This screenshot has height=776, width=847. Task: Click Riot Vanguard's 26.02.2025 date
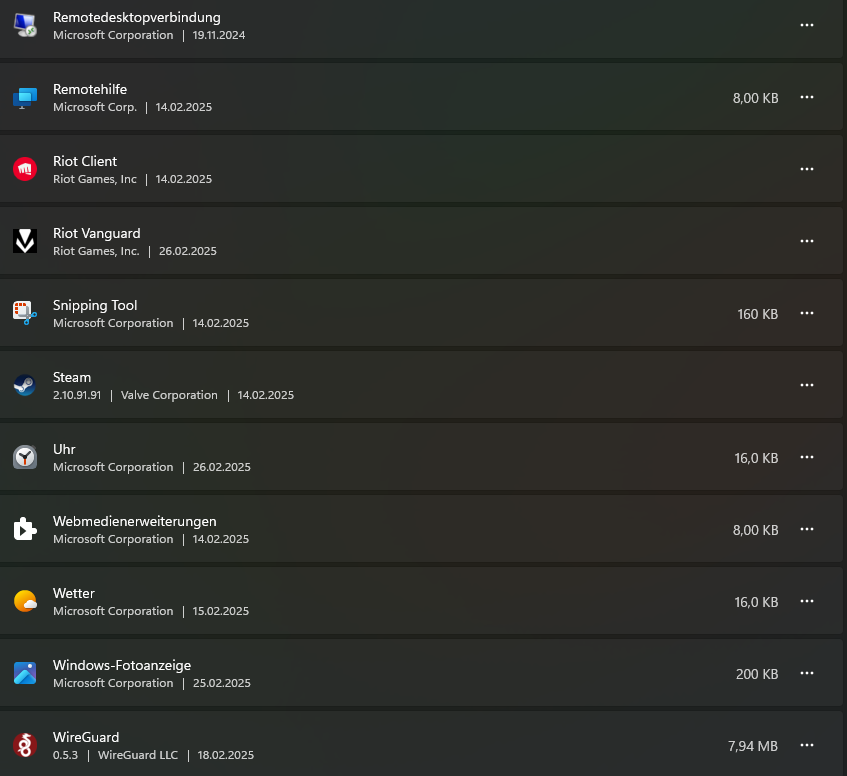[187, 251]
